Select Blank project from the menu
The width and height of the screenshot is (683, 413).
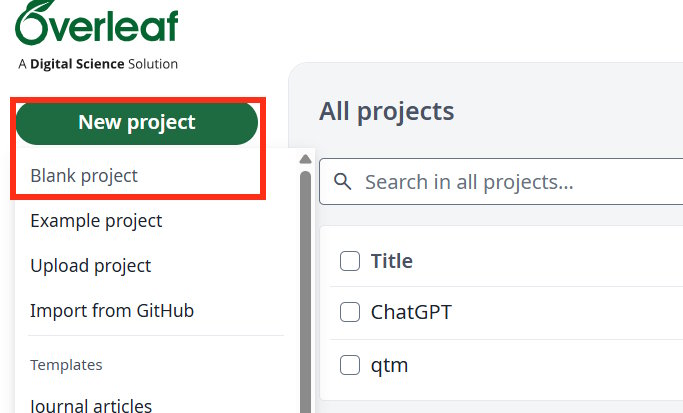pos(84,176)
